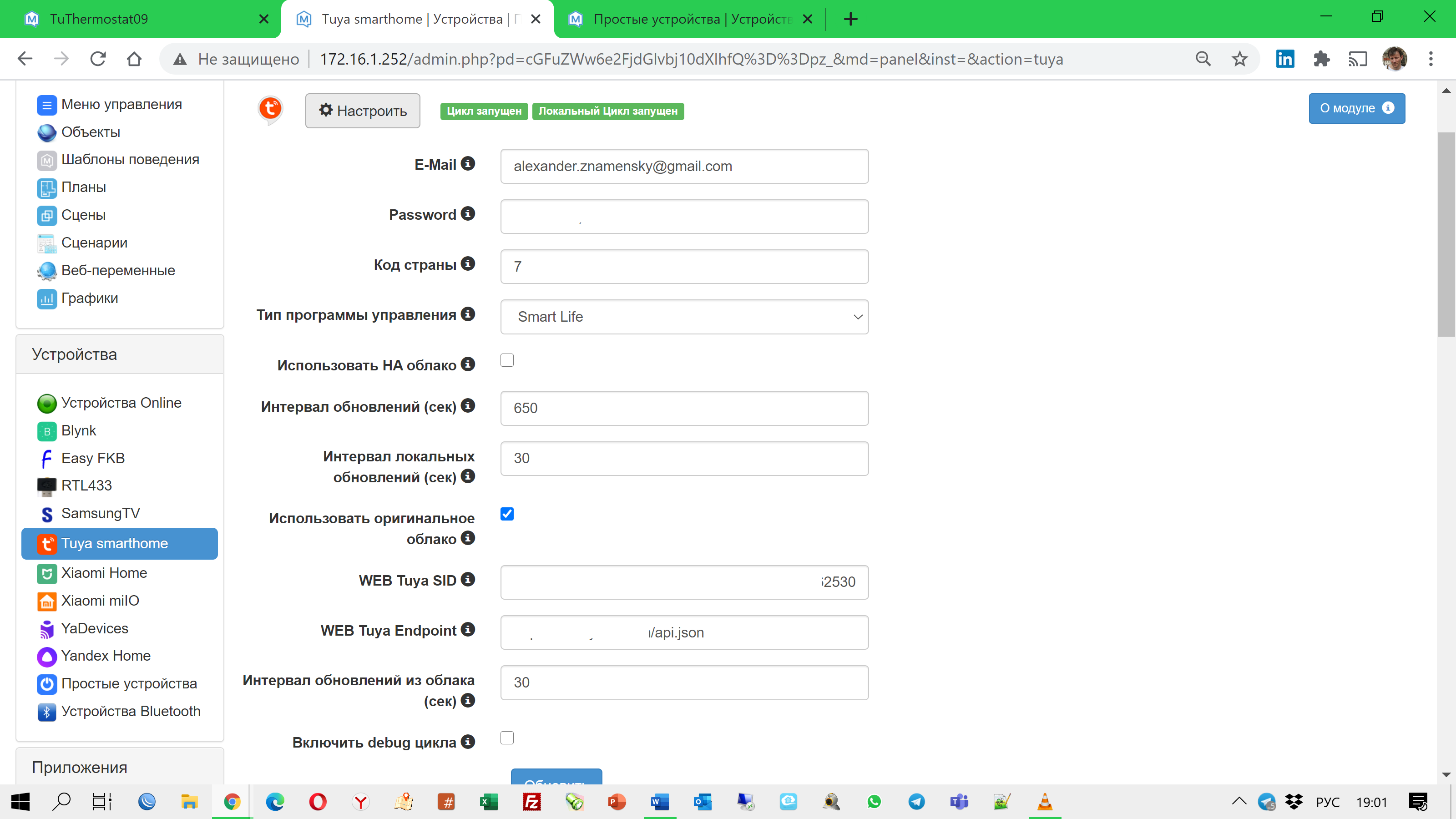The width and height of the screenshot is (1456, 819).
Task: Open the Меню управления section
Action: [121, 104]
